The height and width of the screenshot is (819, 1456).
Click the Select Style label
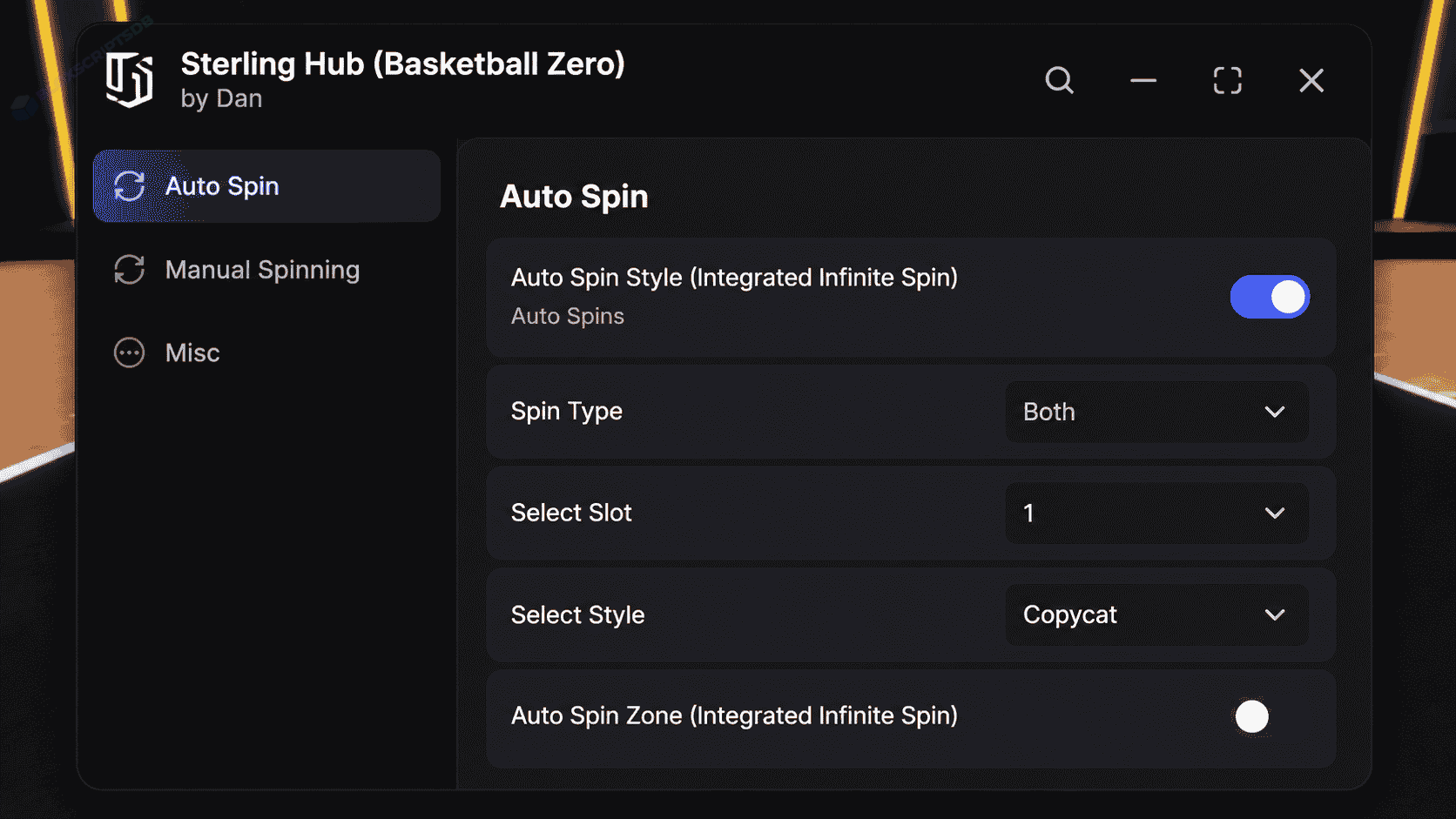click(577, 615)
